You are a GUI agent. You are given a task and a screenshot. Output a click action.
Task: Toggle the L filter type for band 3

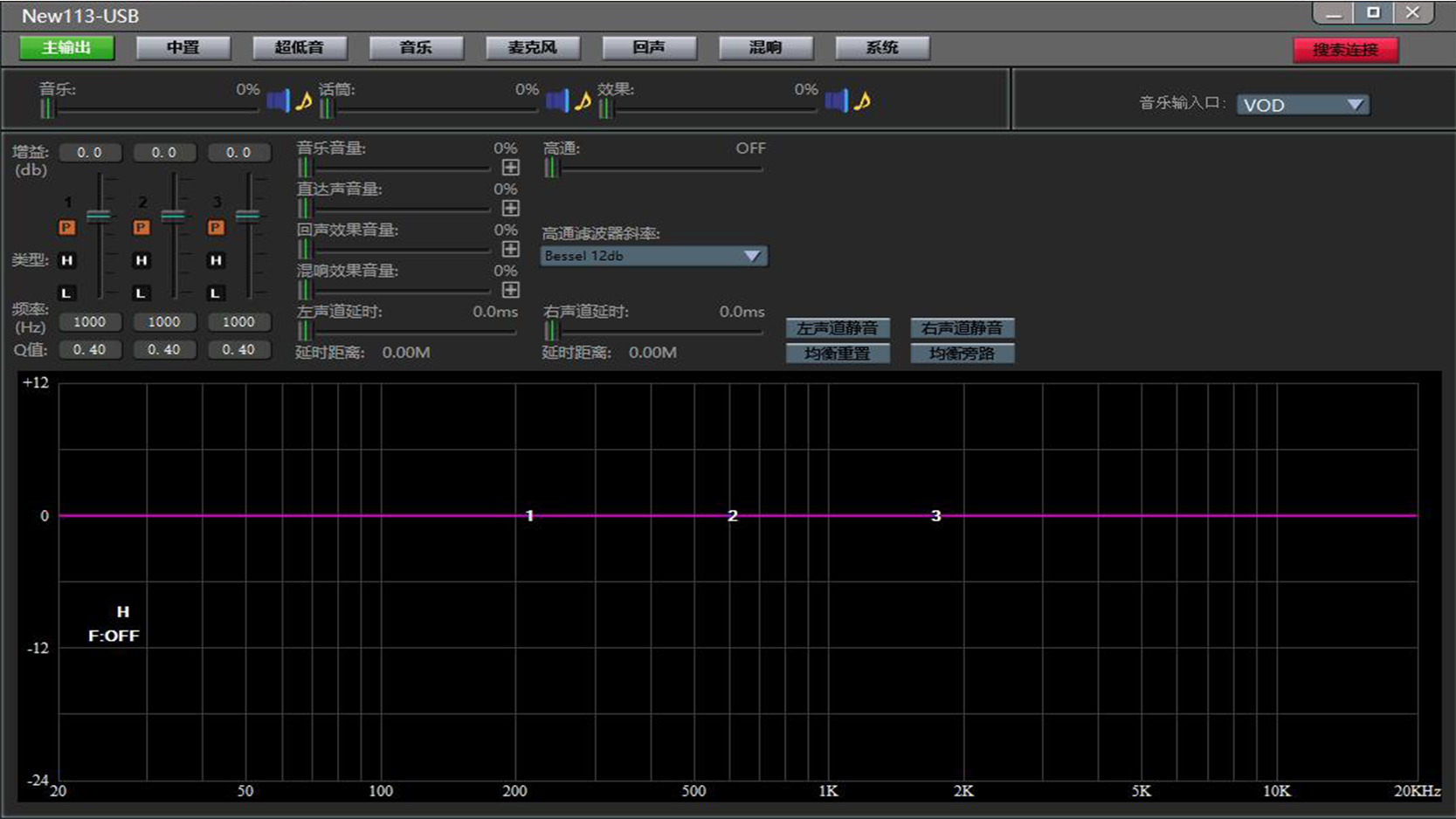[x=216, y=293]
